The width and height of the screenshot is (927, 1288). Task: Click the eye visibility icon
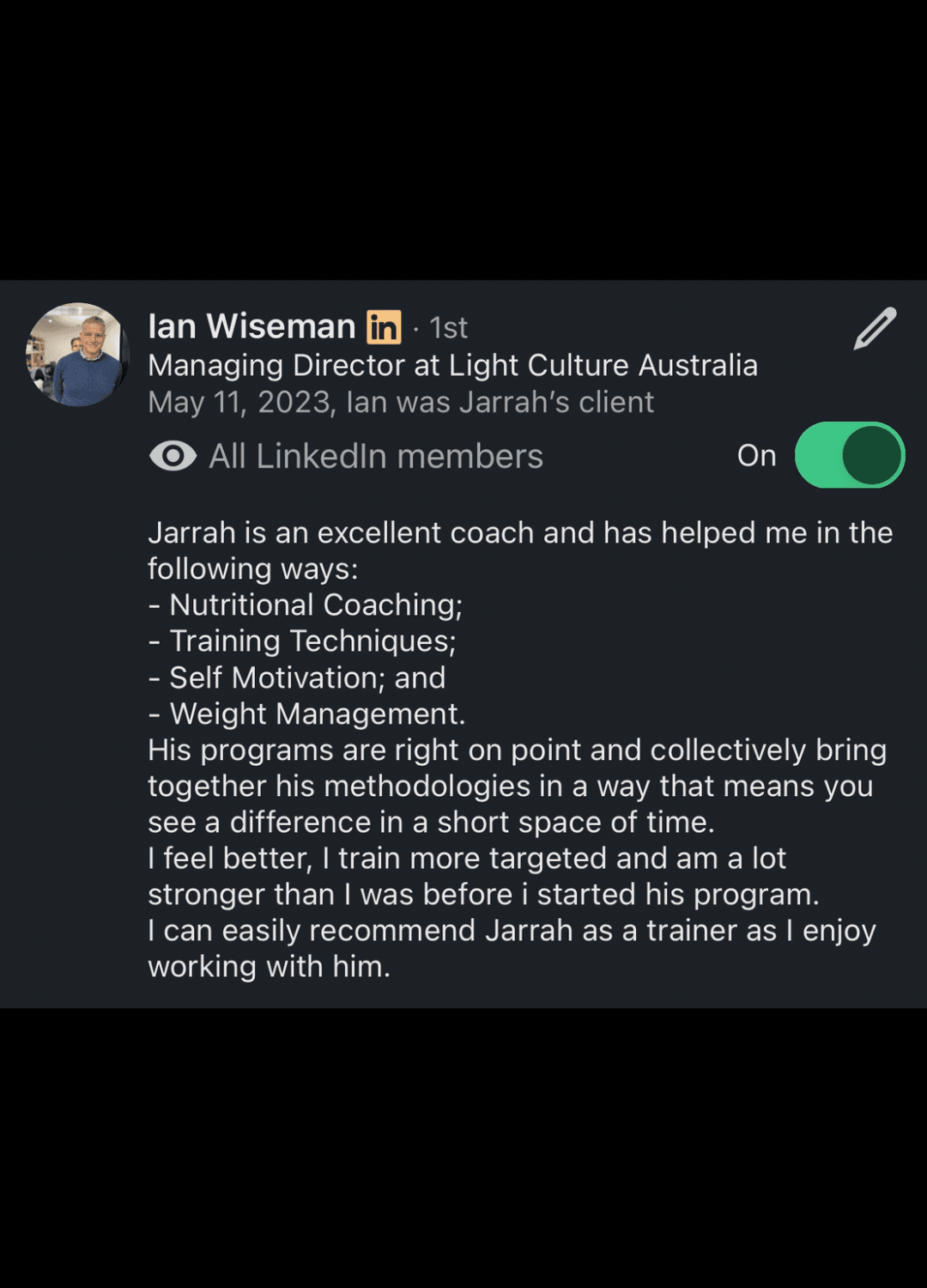click(173, 456)
